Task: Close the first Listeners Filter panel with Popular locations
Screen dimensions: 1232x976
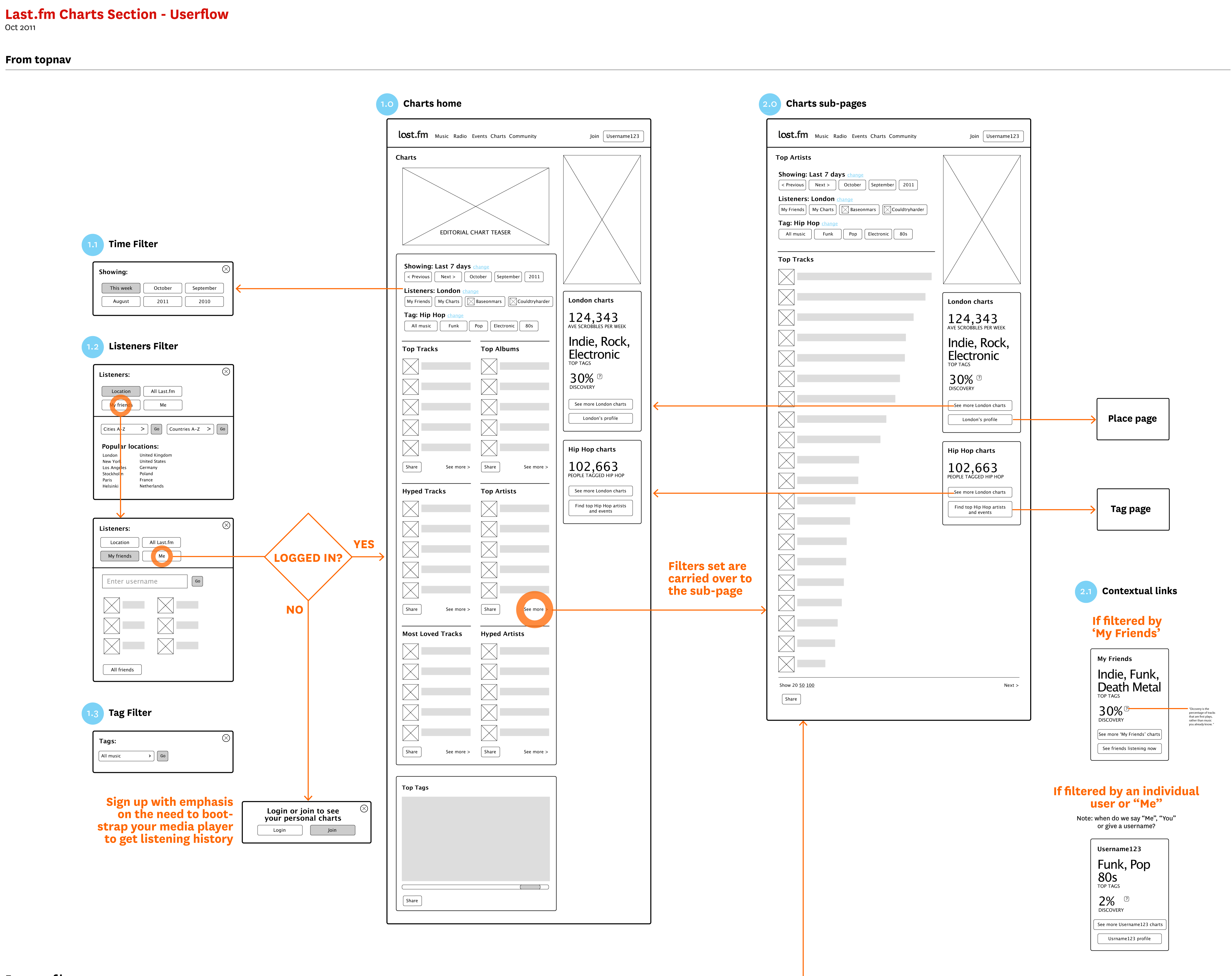Action: (x=226, y=371)
